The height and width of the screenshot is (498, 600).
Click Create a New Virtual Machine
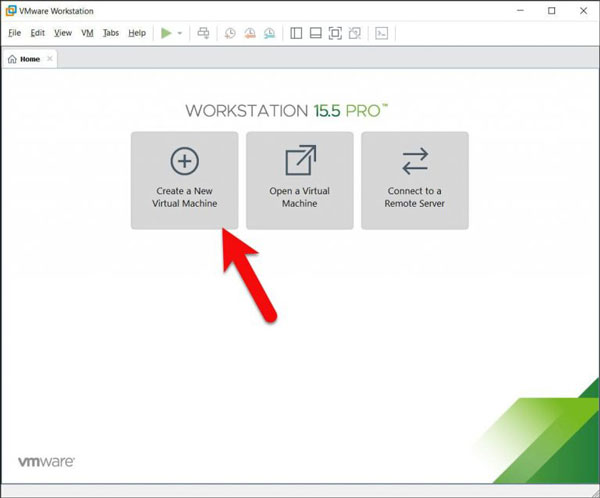pyautogui.click(x=185, y=180)
